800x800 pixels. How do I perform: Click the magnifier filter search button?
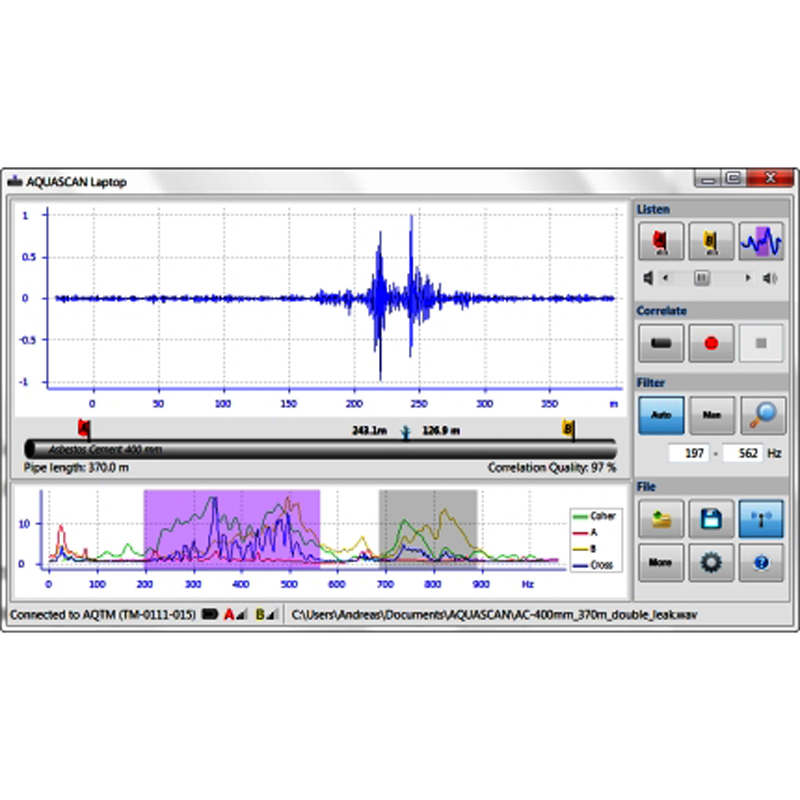(x=762, y=415)
